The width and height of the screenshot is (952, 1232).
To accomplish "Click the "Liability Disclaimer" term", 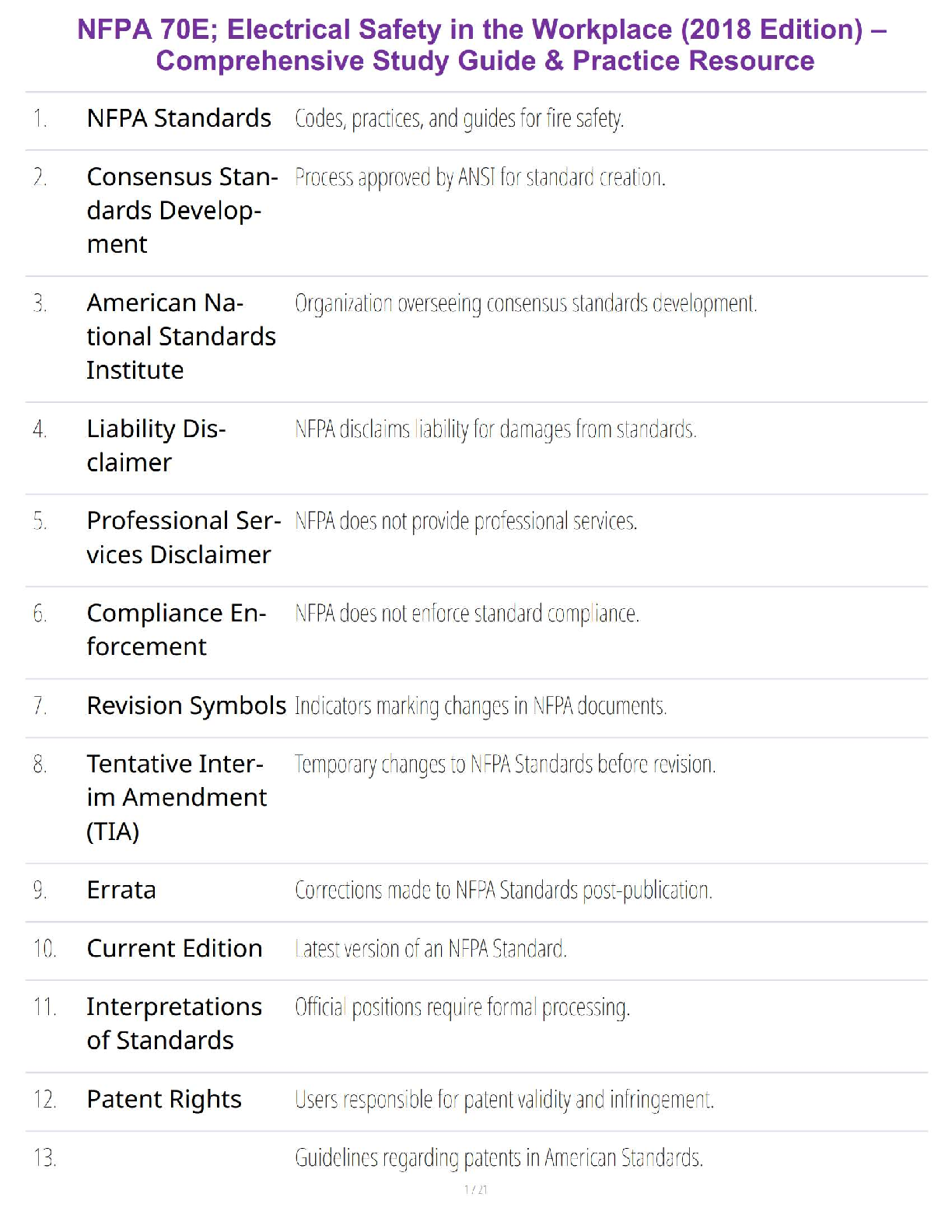I will [x=156, y=445].
